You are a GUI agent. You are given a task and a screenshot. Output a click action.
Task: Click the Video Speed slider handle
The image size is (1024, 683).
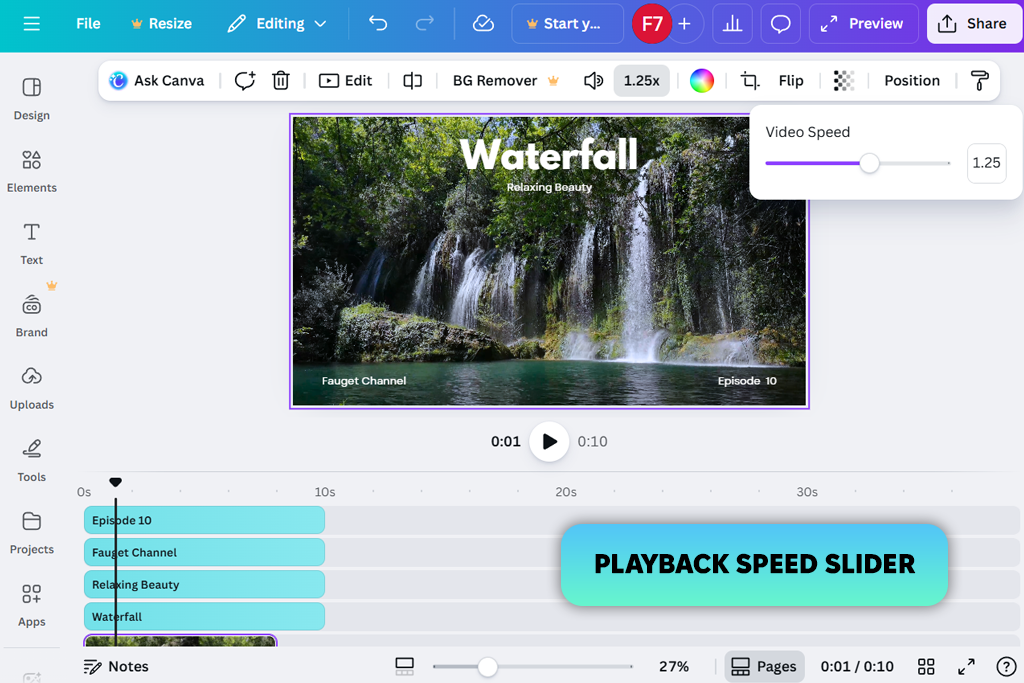pos(869,163)
